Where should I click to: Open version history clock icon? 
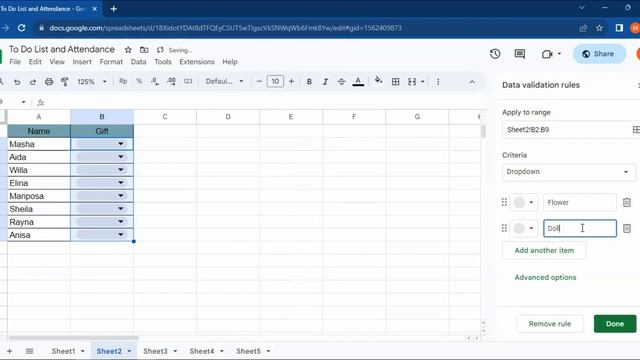[x=495, y=54]
